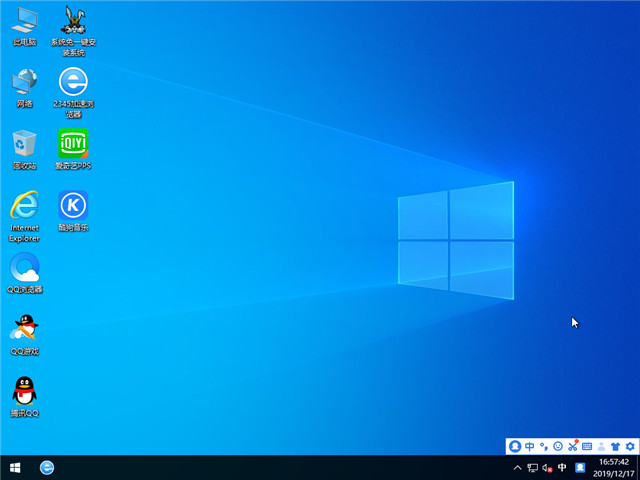640x480 pixels.
Task: Toggle punctuation mode on IME toolbar
Action: [543, 446]
